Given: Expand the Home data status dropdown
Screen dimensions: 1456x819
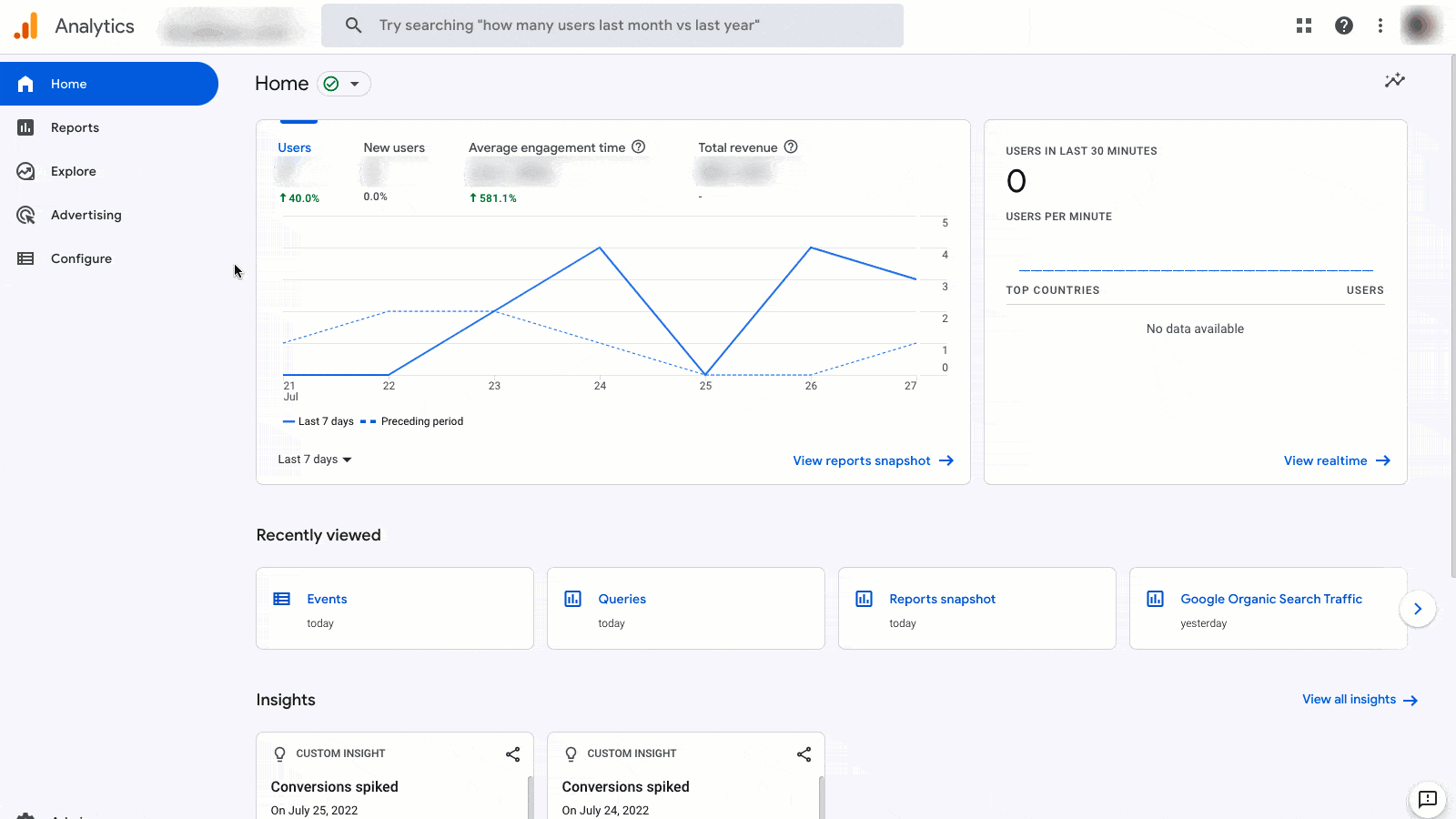Looking at the screenshot, I should [344, 84].
